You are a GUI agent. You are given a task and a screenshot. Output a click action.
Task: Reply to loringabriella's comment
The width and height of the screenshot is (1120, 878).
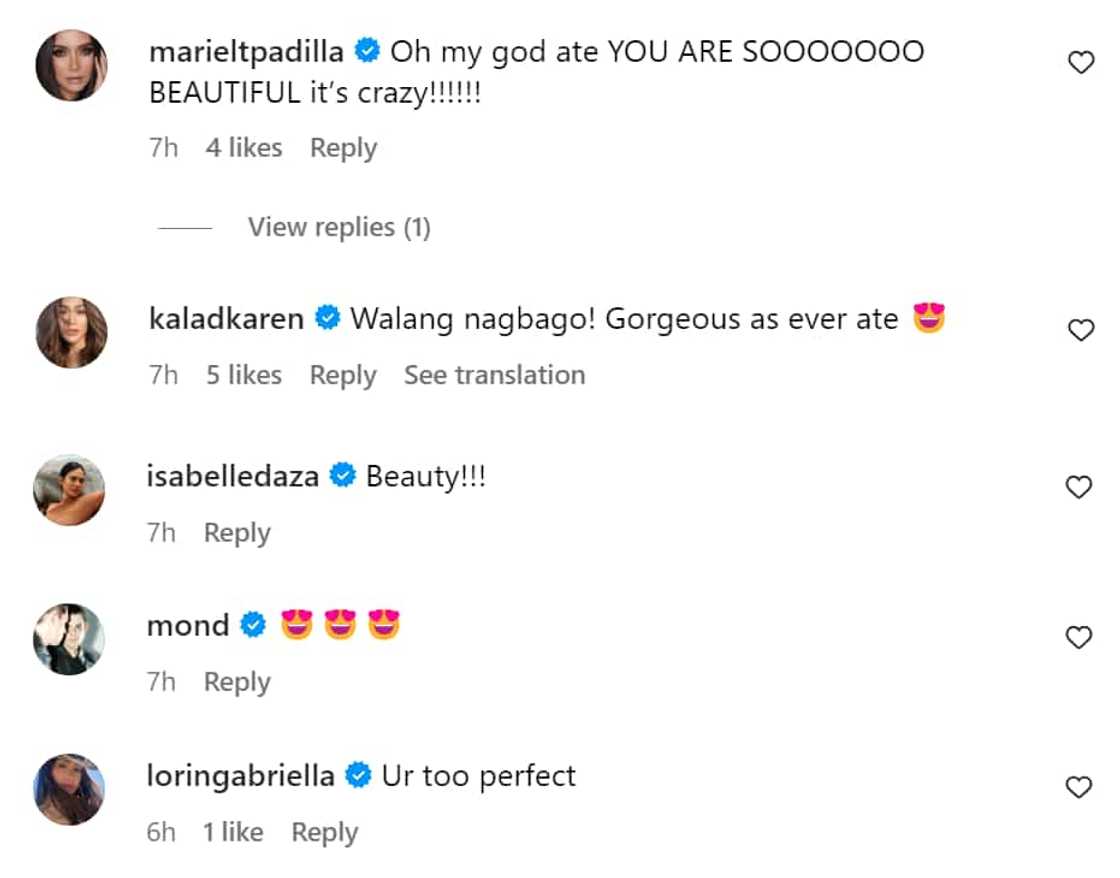pos(324,833)
